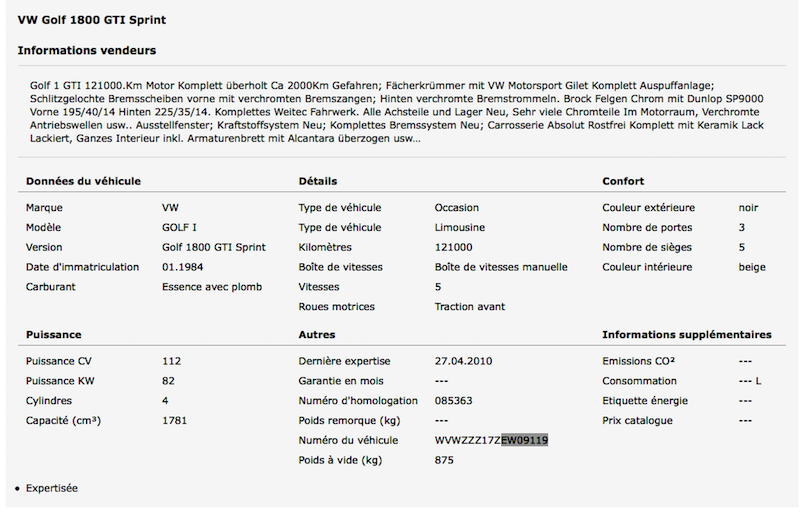Click the 'Numéro du véhicule' label

[348, 440]
